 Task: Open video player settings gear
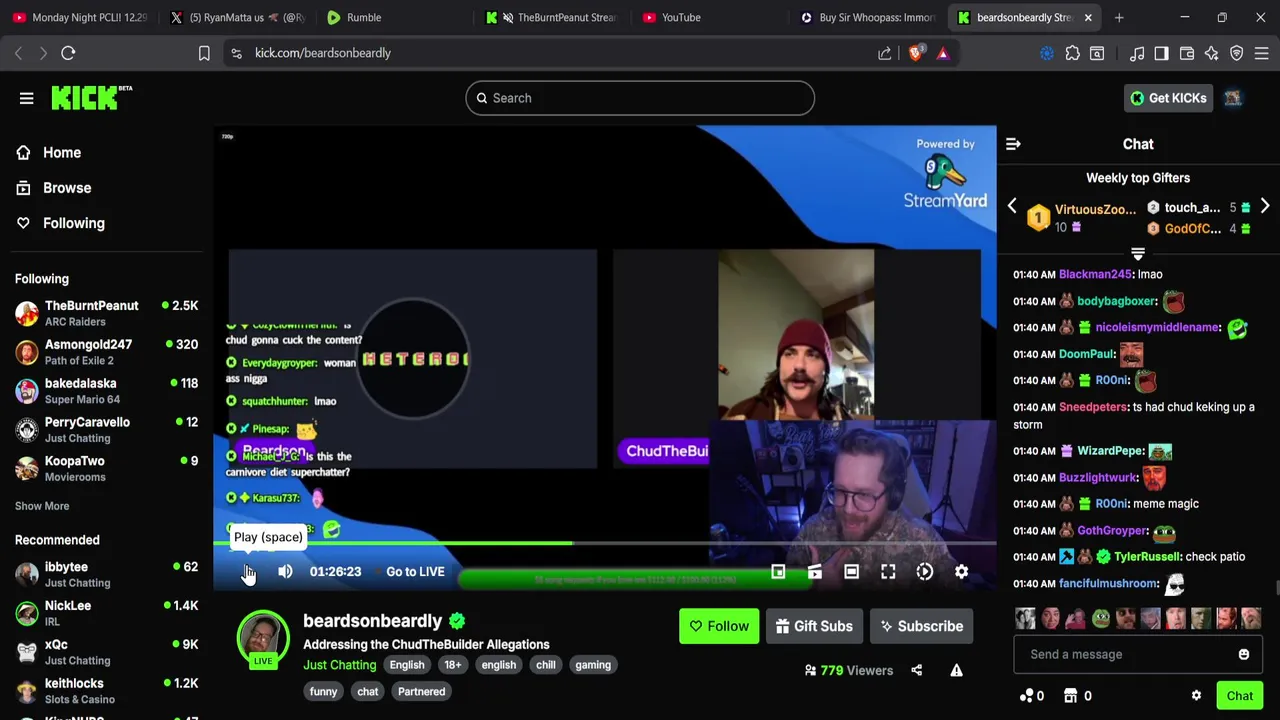click(x=961, y=572)
